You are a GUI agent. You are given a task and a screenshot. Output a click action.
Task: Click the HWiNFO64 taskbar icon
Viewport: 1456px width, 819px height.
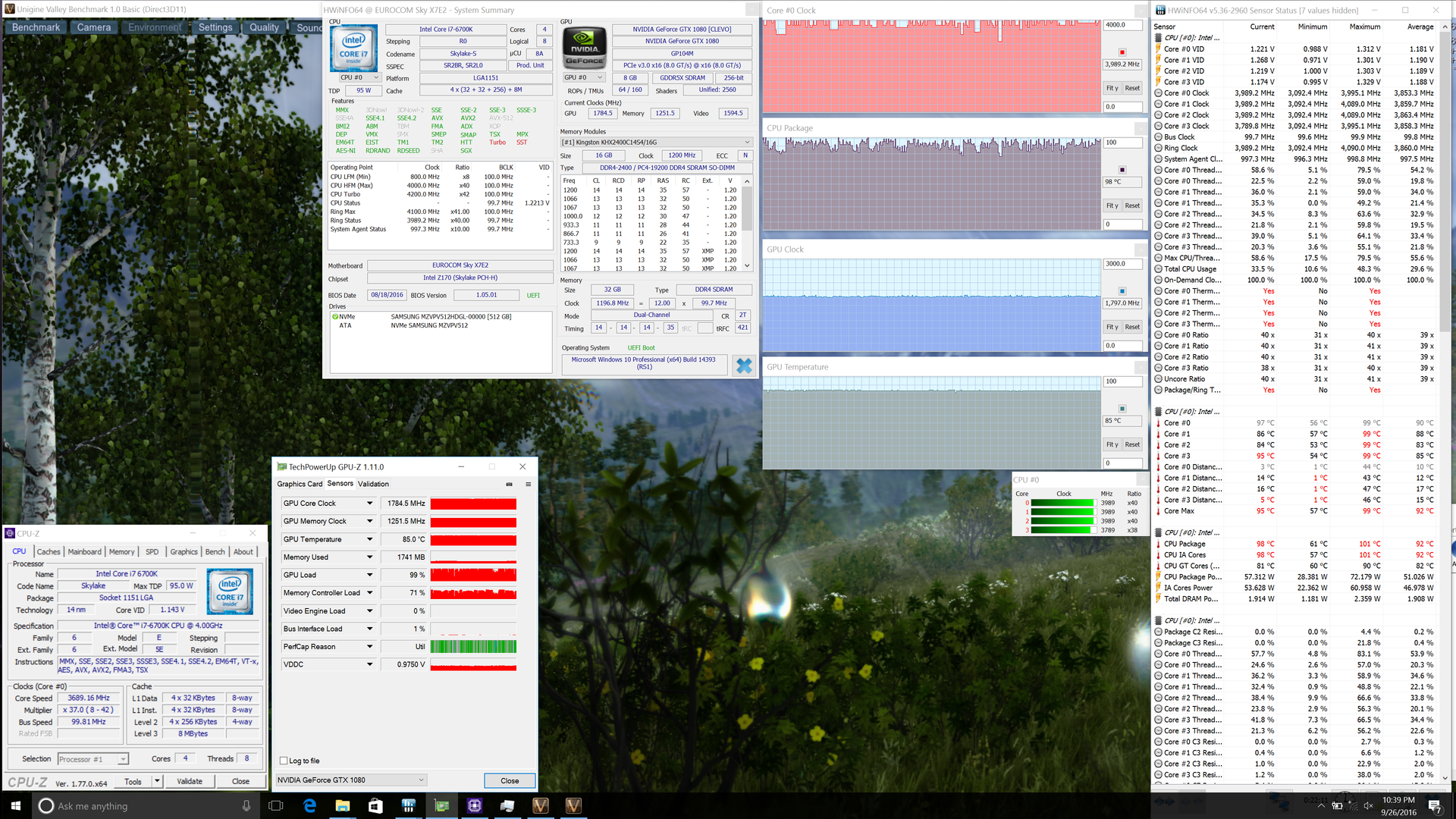(408, 805)
